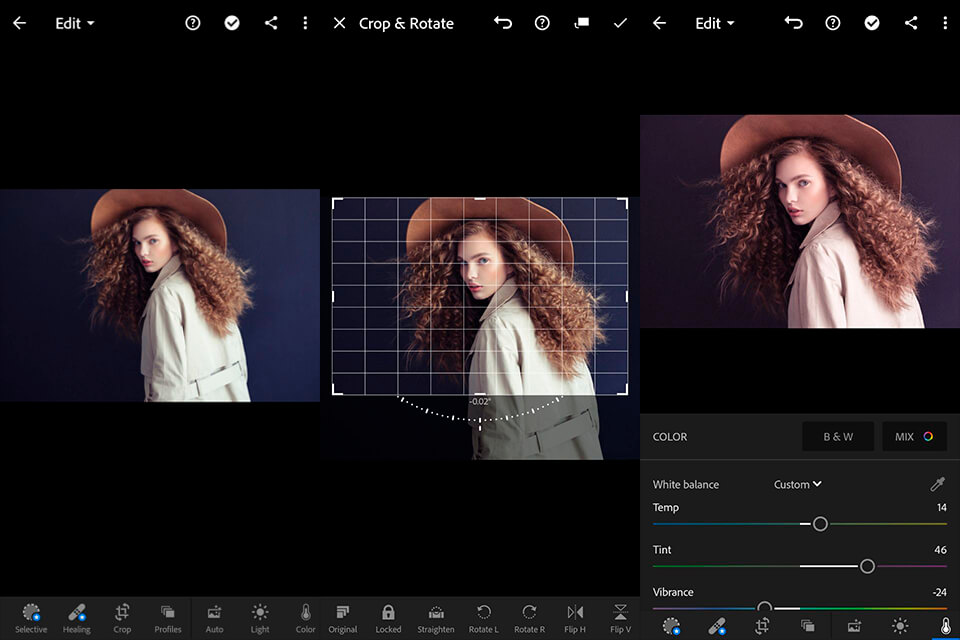Toggle the B & W mode
Viewport: 960px width, 640px height.
tap(838, 437)
